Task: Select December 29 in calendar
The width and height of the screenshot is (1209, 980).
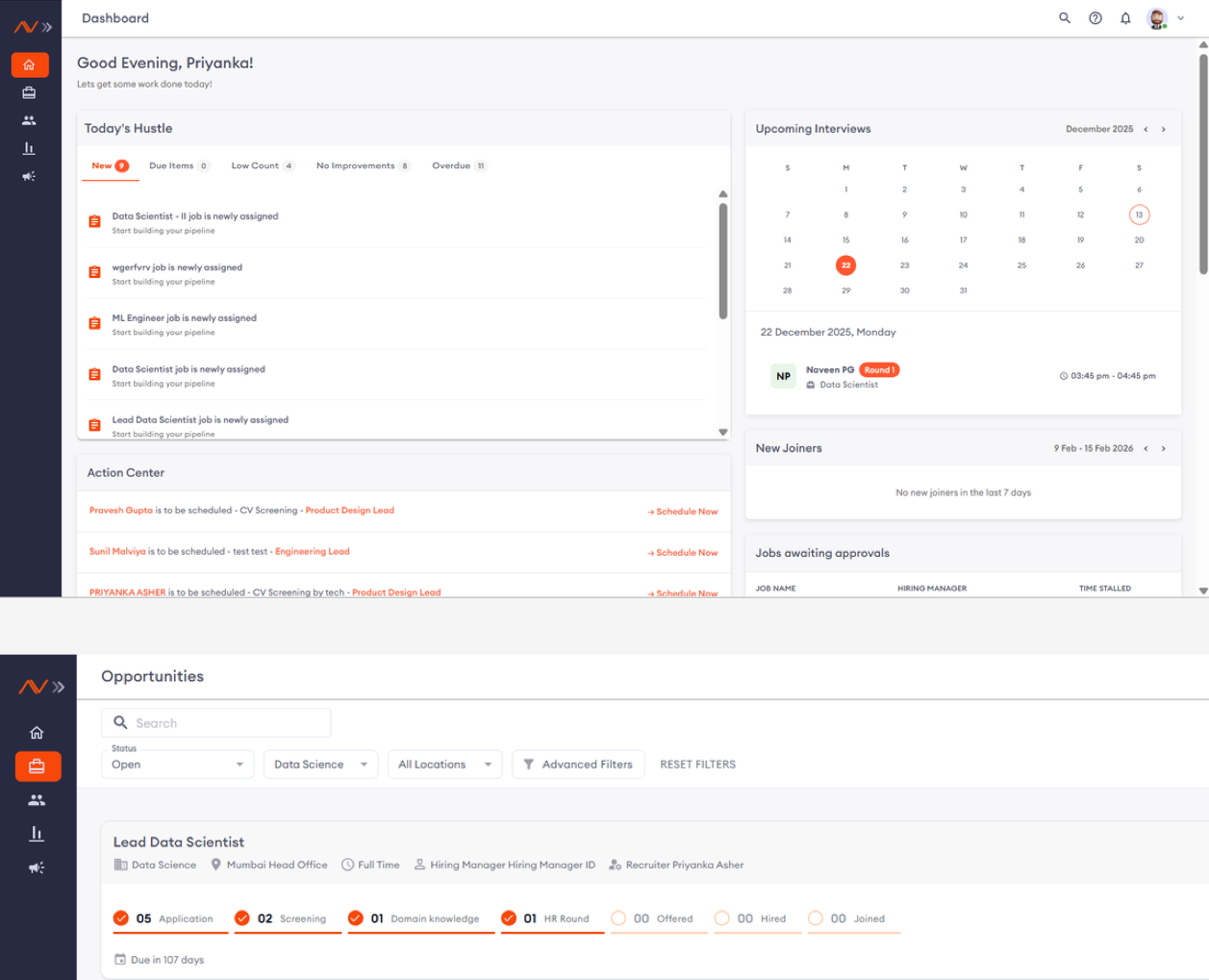Action: pos(845,290)
